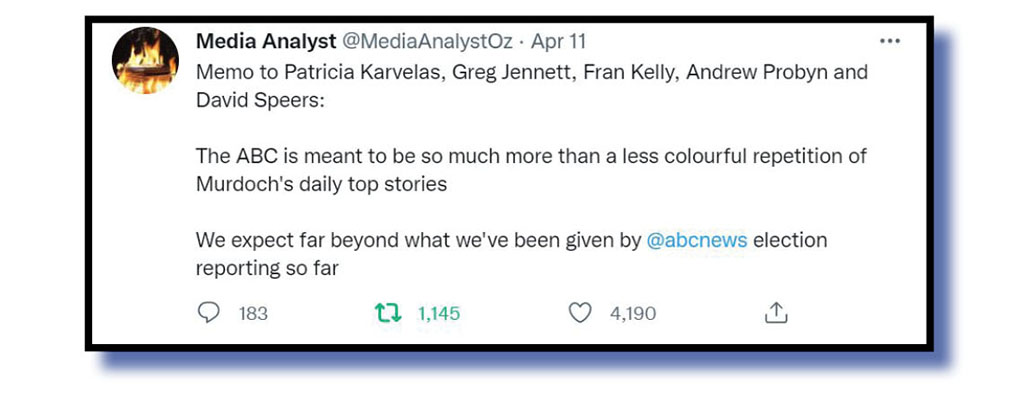This screenshot has width=1020, height=405.
Task: Click the reply speech bubble icon
Action: [x=208, y=314]
